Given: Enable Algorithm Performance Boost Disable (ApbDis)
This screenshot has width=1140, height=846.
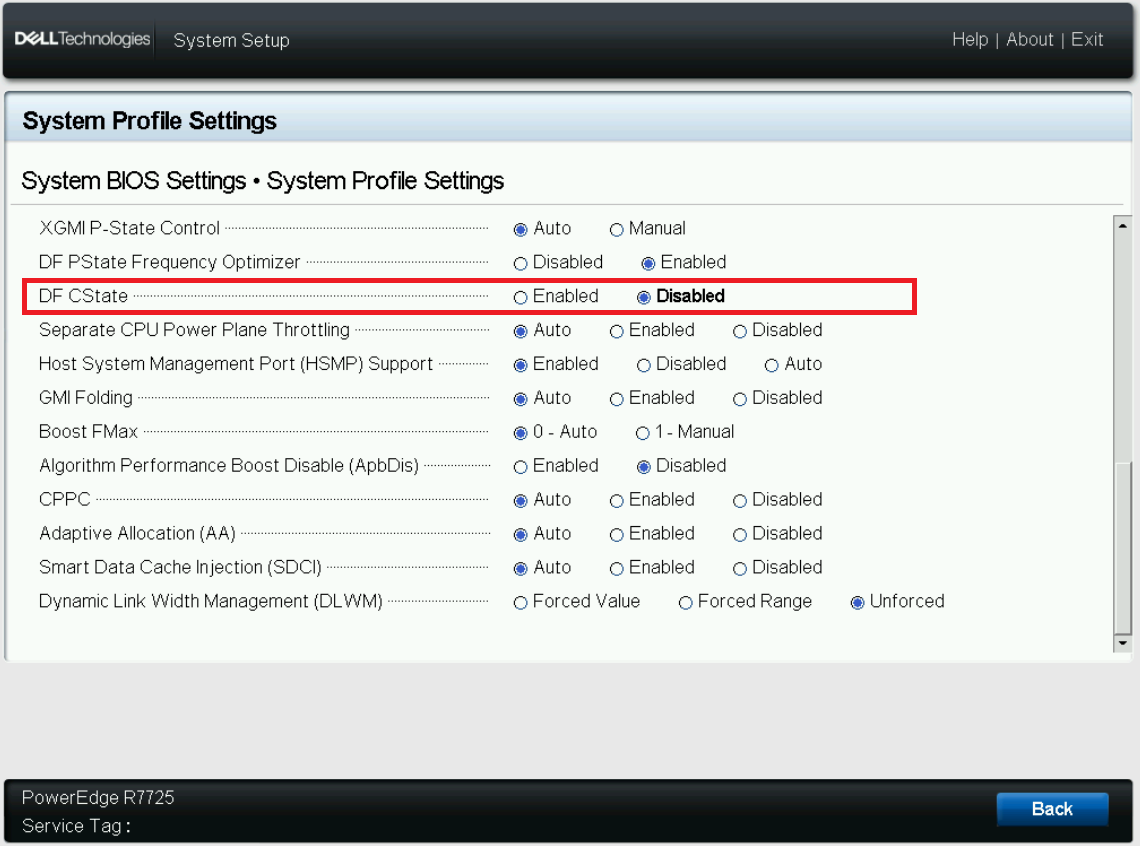Looking at the screenshot, I should (521, 466).
